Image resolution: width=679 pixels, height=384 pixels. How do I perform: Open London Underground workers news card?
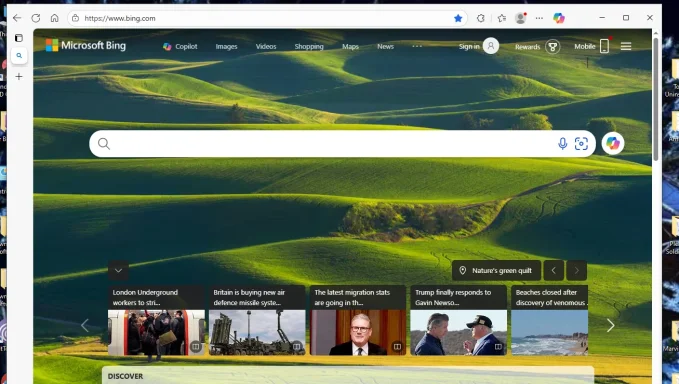tap(156, 320)
